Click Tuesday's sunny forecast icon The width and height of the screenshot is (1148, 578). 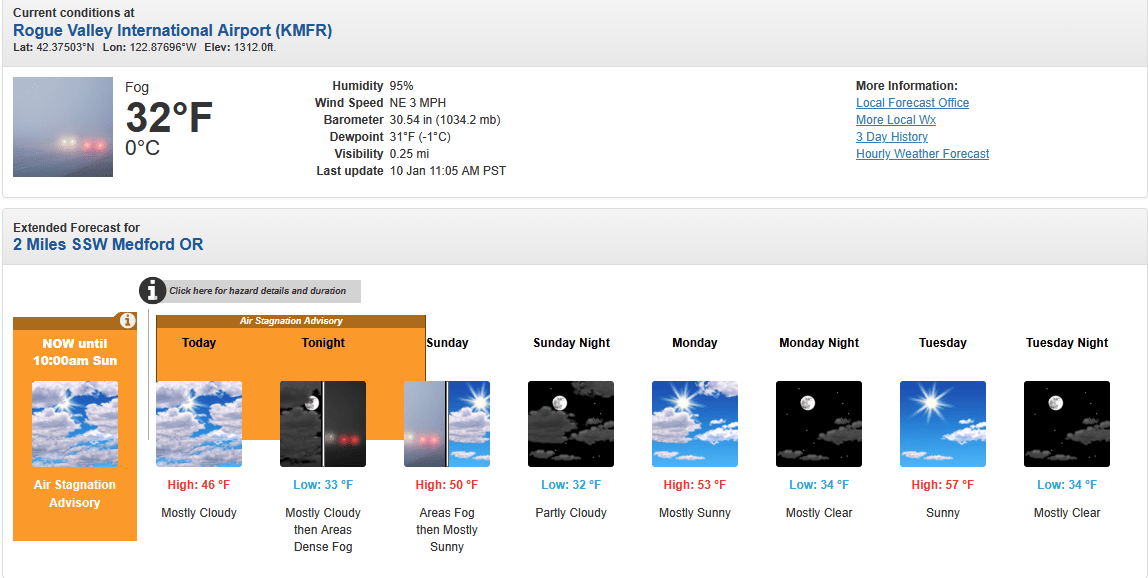click(943, 423)
